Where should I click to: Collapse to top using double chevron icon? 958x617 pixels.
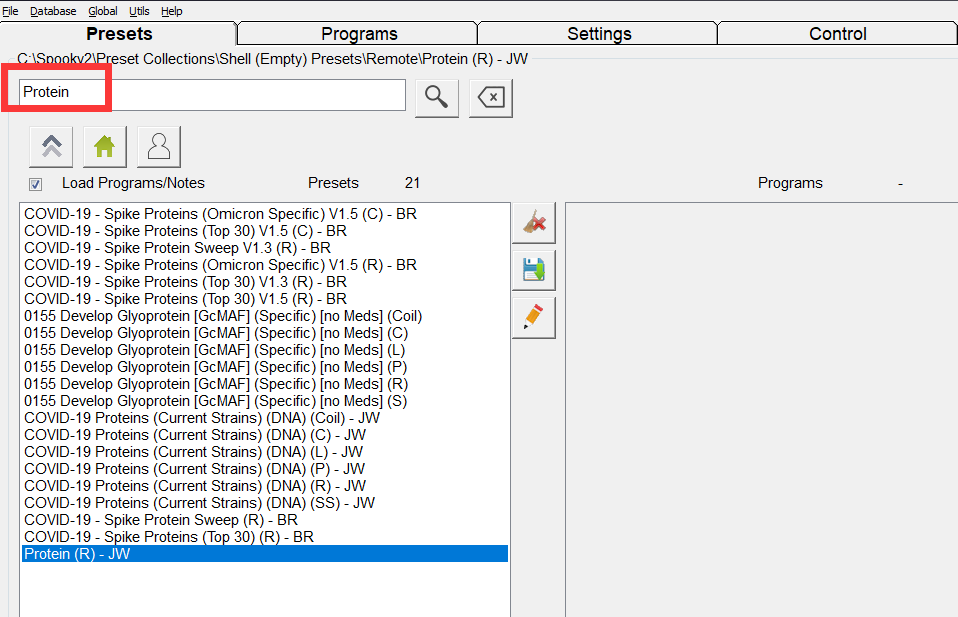pyautogui.click(x=51, y=146)
